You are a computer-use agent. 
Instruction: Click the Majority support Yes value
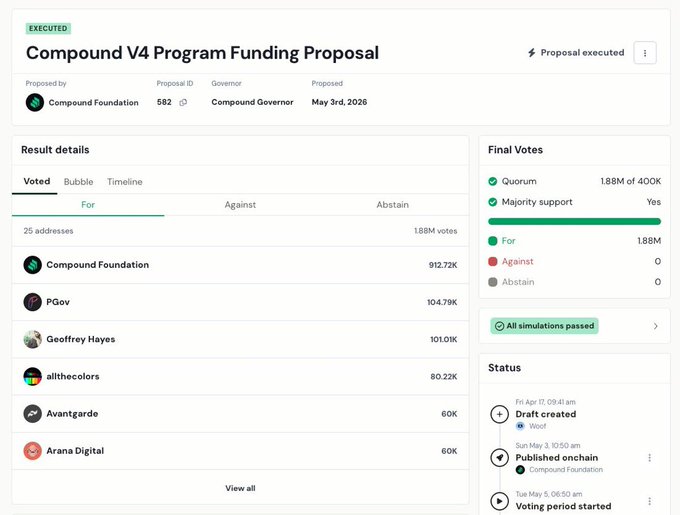pos(654,202)
